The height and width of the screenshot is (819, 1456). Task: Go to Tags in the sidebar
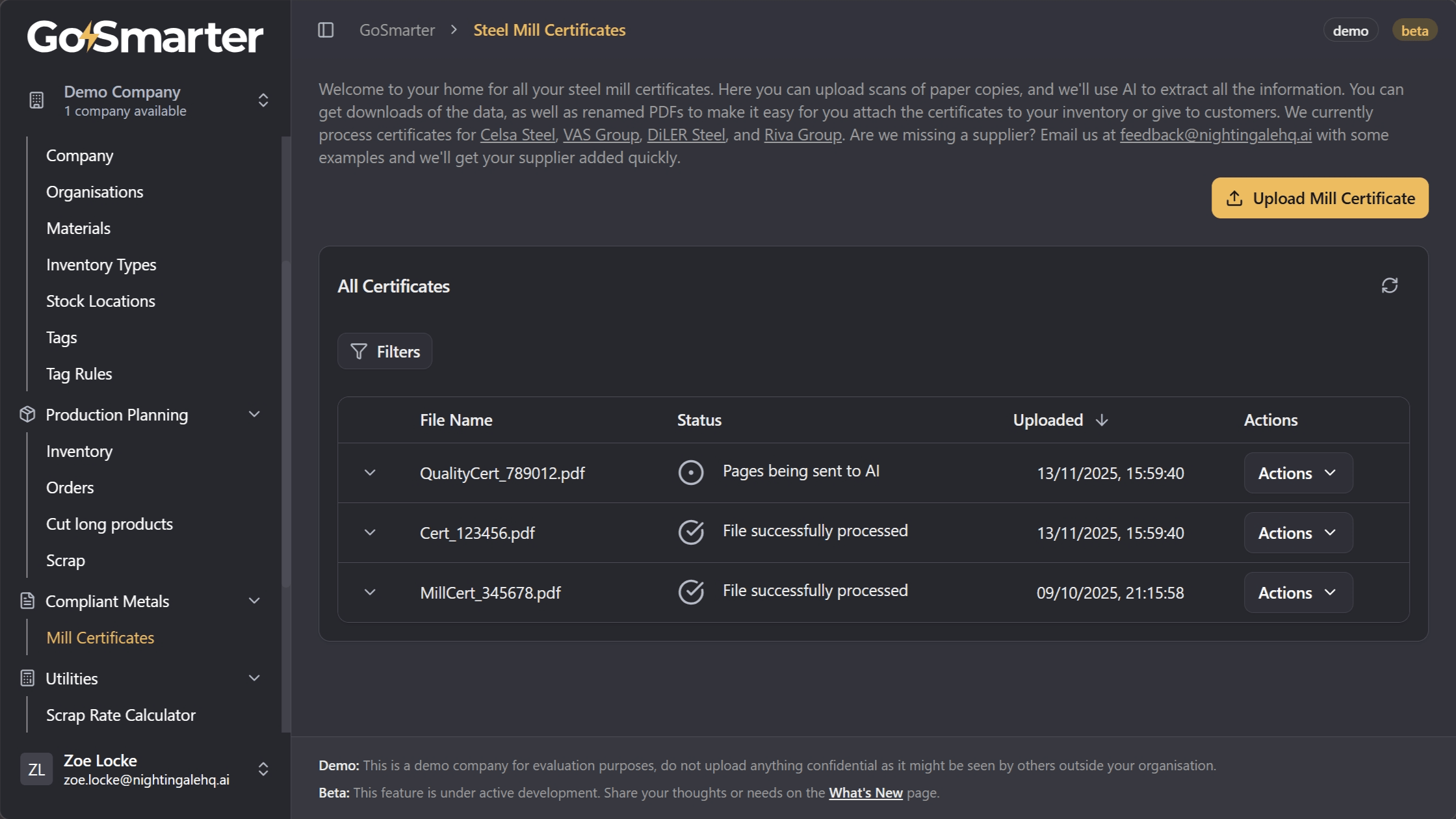click(x=62, y=337)
